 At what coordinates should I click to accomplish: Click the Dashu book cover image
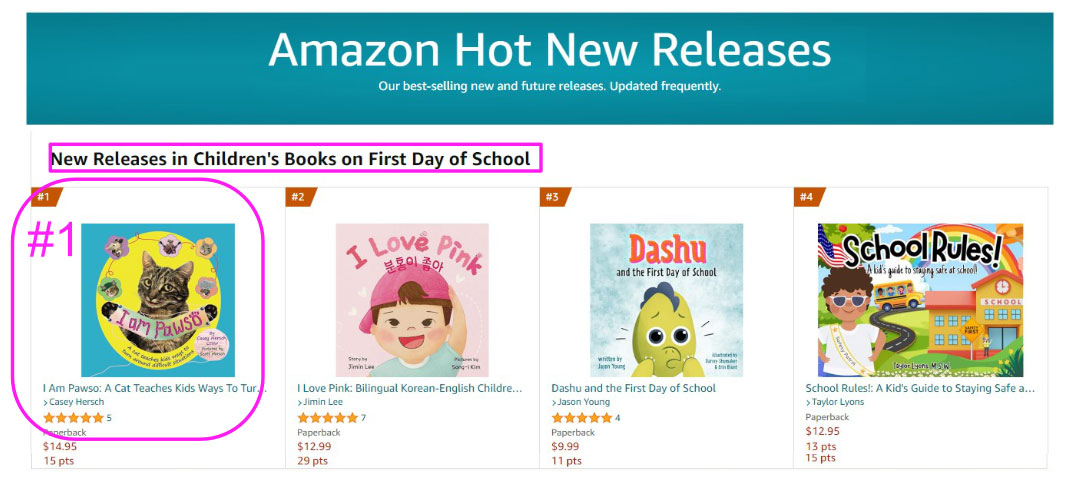click(x=666, y=299)
